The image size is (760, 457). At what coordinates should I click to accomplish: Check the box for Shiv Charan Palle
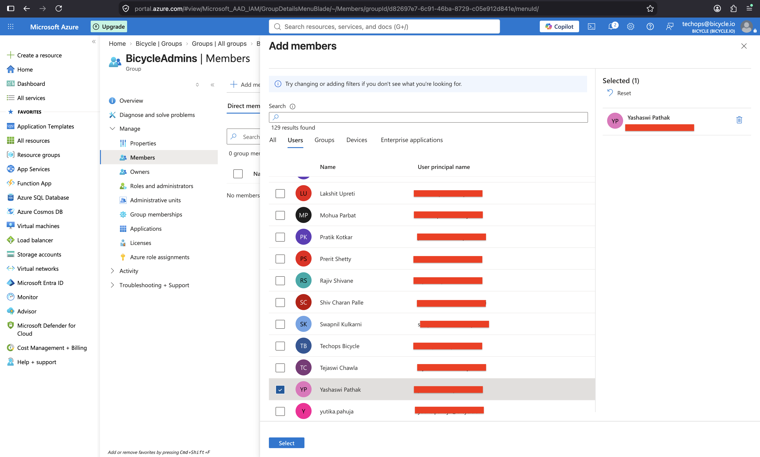[x=280, y=302]
